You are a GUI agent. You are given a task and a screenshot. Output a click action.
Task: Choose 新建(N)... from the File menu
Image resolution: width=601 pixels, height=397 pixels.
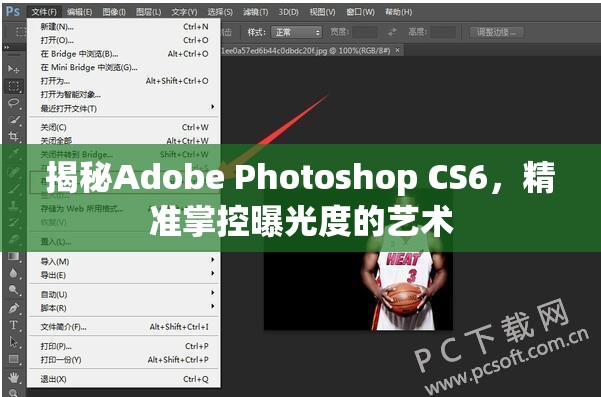tap(124, 26)
